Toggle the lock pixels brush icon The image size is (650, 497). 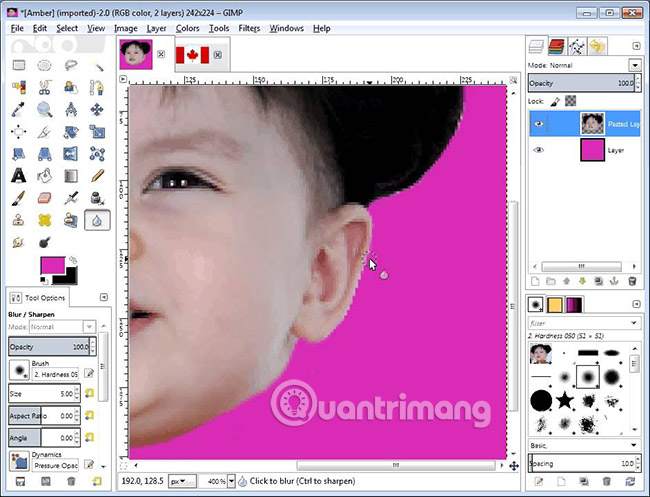555,101
